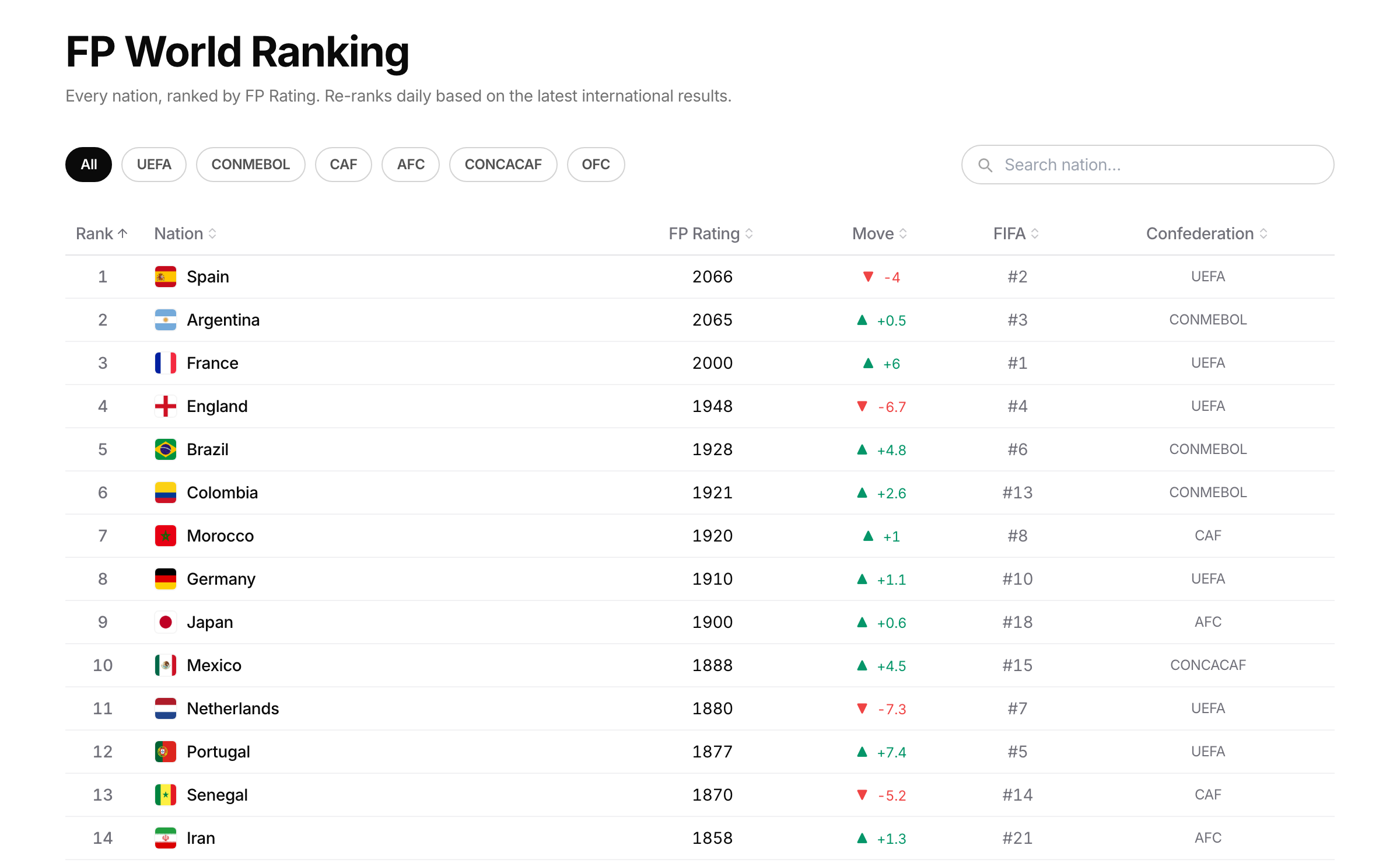Sort table by Nation column

185,233
